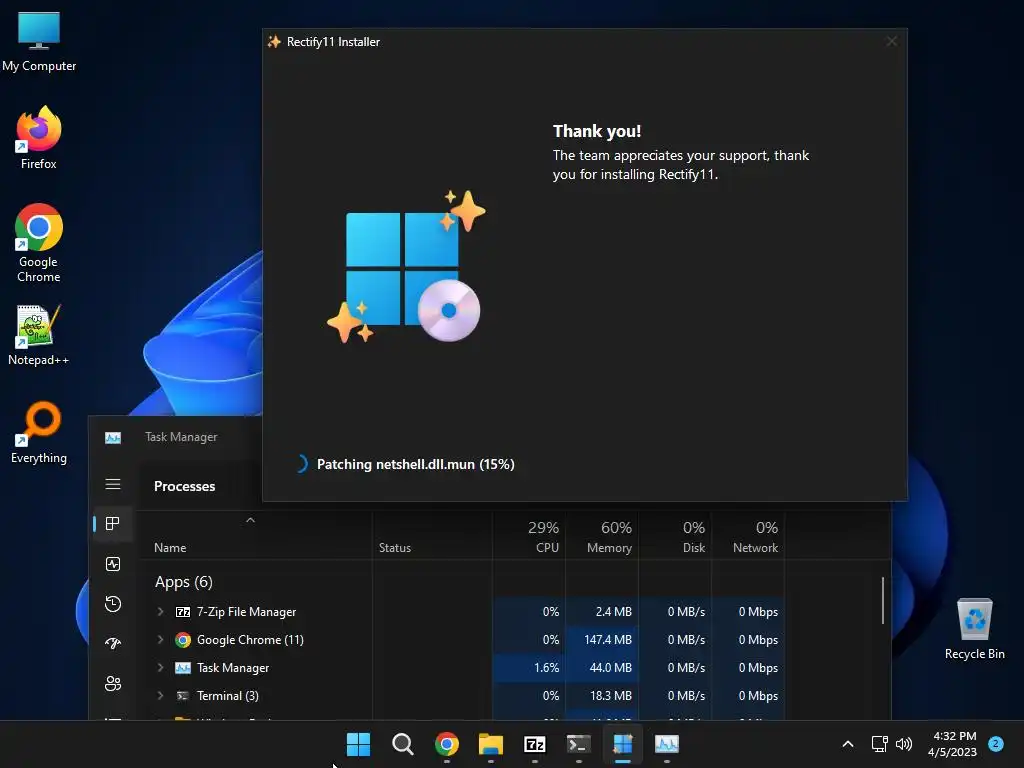Open Search from the taskbar
This screenshot has height=768, width=1024.
pyautogui.click(x=402, y=744)
